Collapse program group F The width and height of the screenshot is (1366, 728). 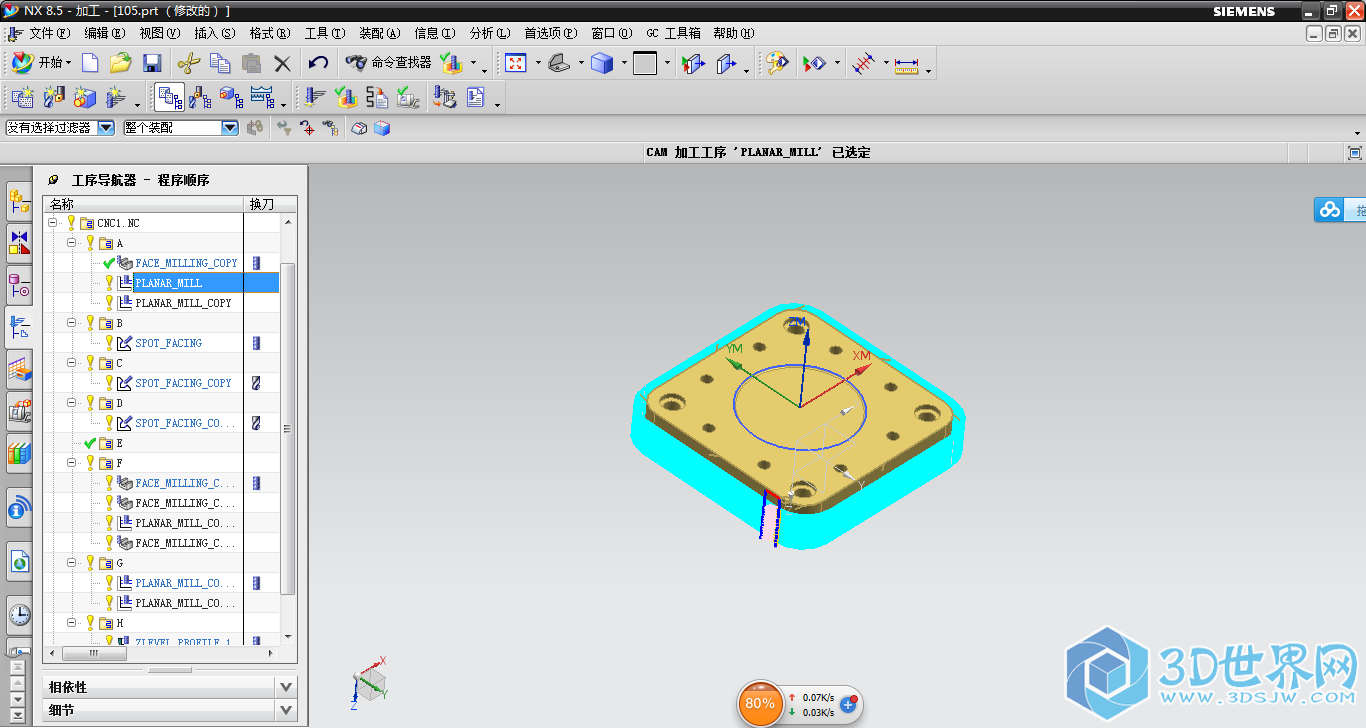point(72,463)
